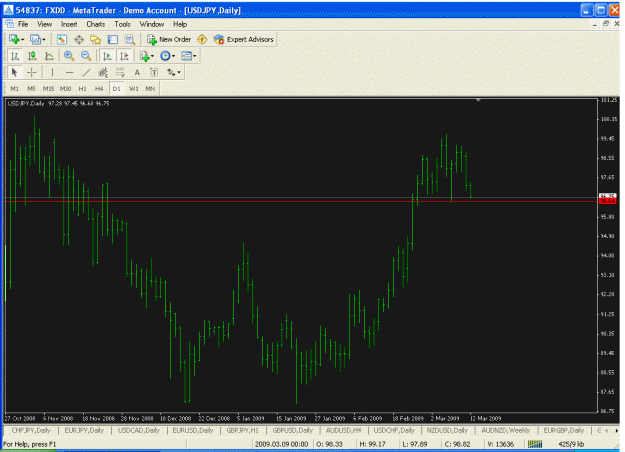Open the File menu

pyautogui.click(x=23, y=24)
